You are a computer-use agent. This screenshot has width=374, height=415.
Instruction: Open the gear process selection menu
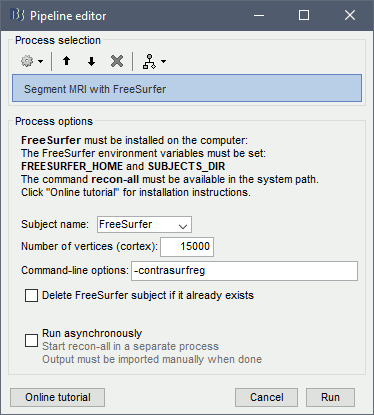coord(32,61)
